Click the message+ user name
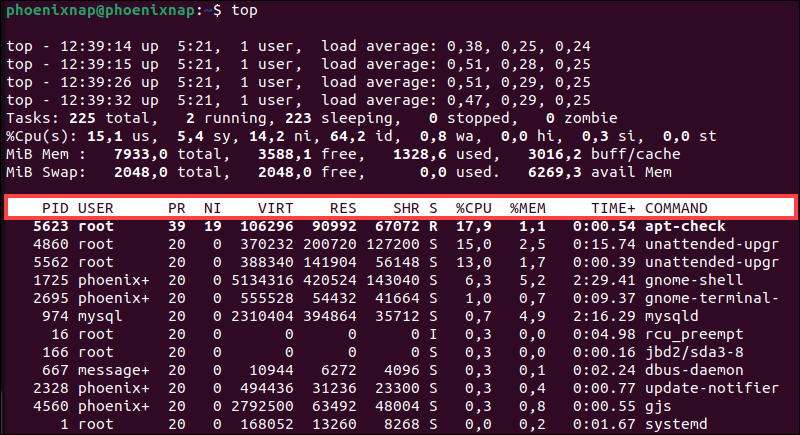This screenshot has height=435, width=800. [113, 370]
